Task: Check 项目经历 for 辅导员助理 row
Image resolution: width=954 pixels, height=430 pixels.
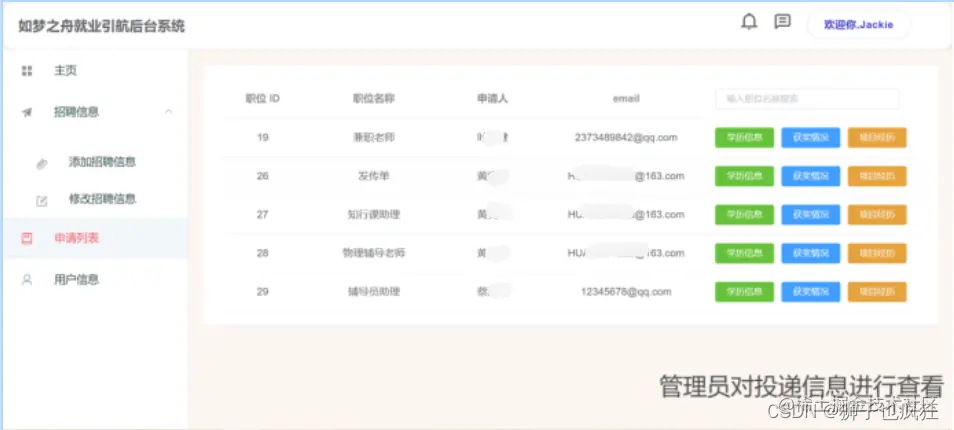Action: pyautogui.click(x=877, y=292)
